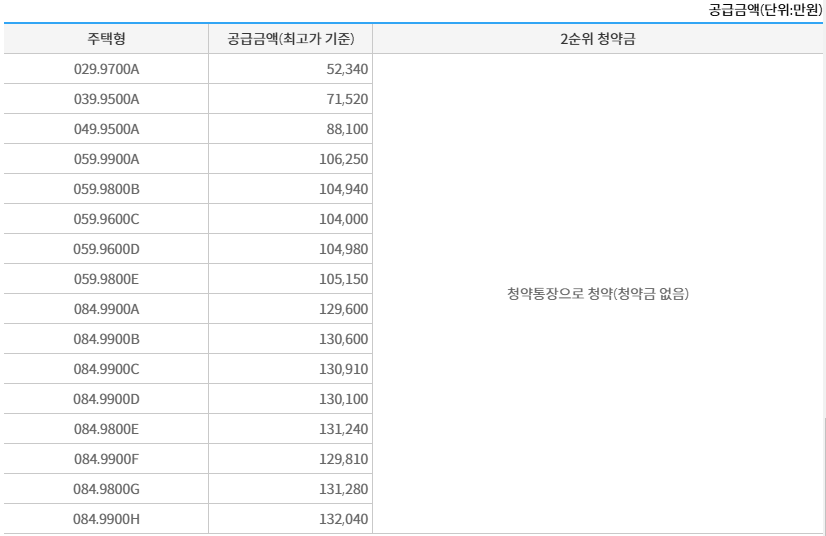Select the price 130,910
The height and width of the screenshot is (536, 826).
[343, 369]
